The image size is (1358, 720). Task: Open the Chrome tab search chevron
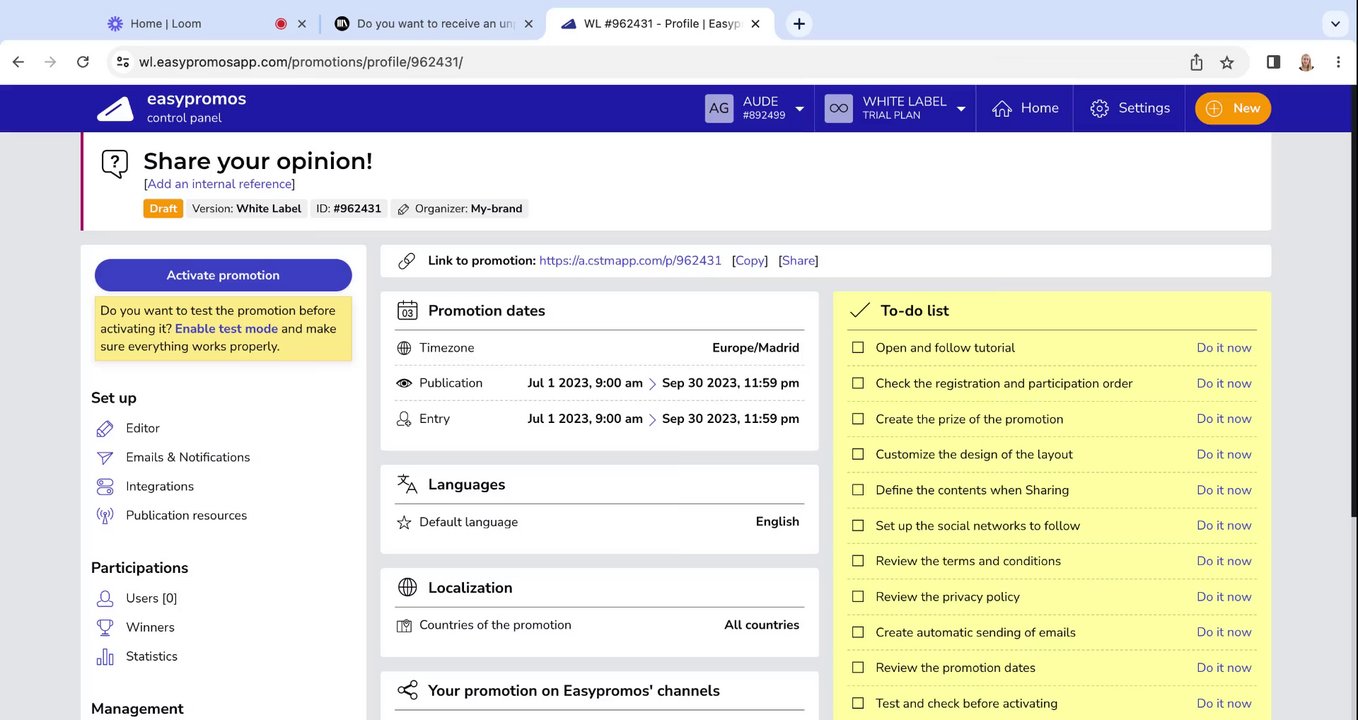pos(1335,23)
